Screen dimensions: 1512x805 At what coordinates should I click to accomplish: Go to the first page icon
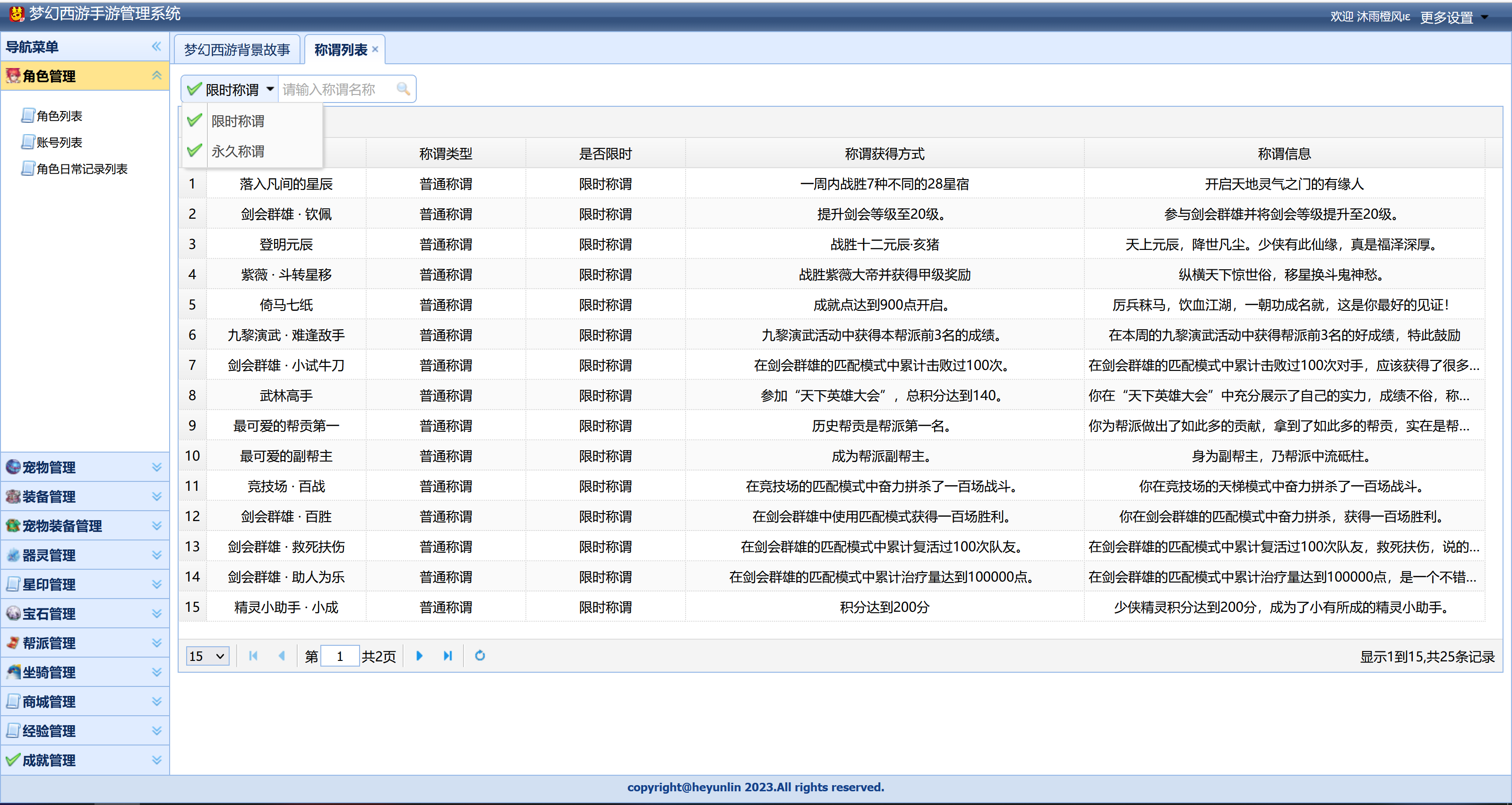pyautogui.click(x=253, y=655)
